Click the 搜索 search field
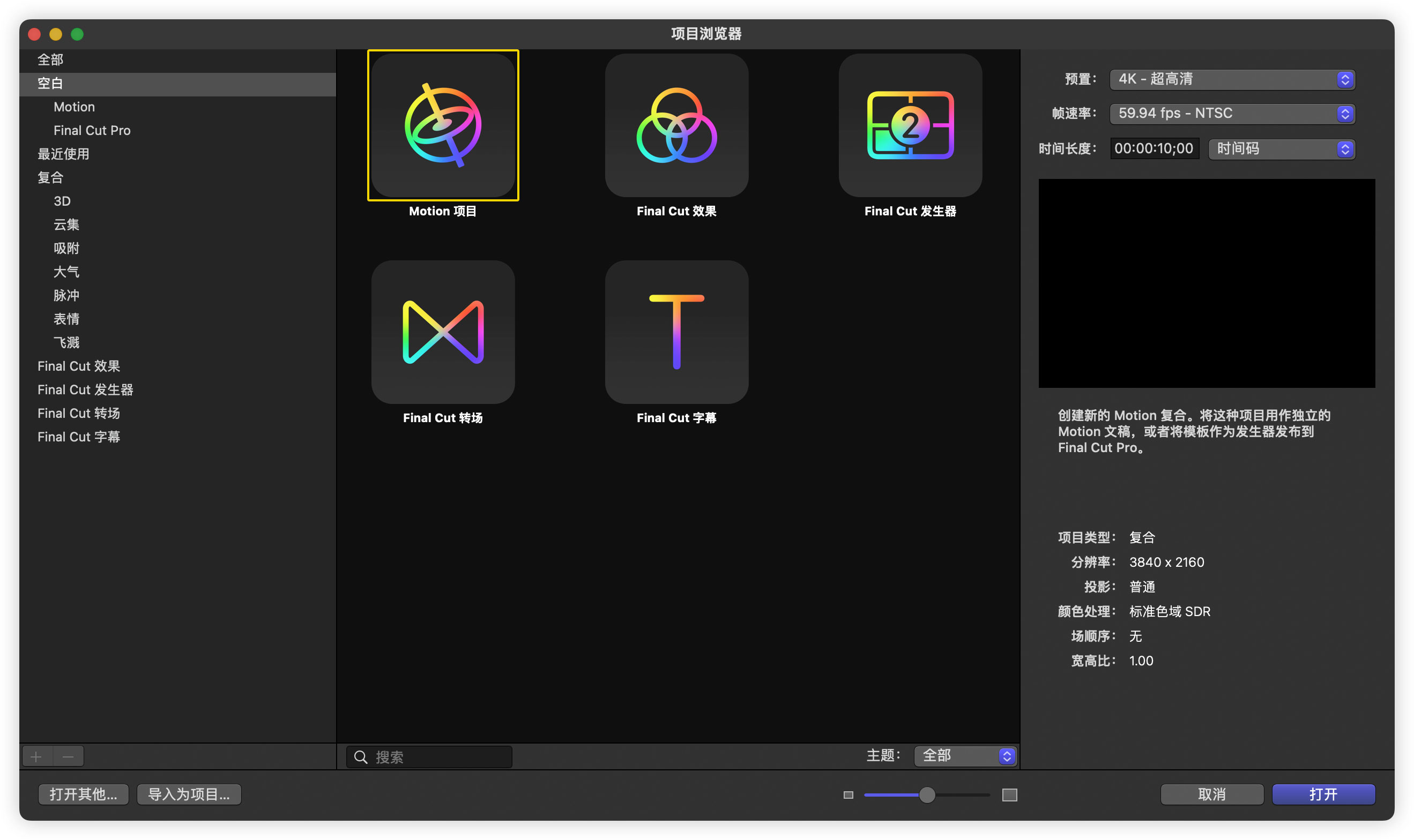Screen dimensions: 1414x840 (x=429, y=757)
